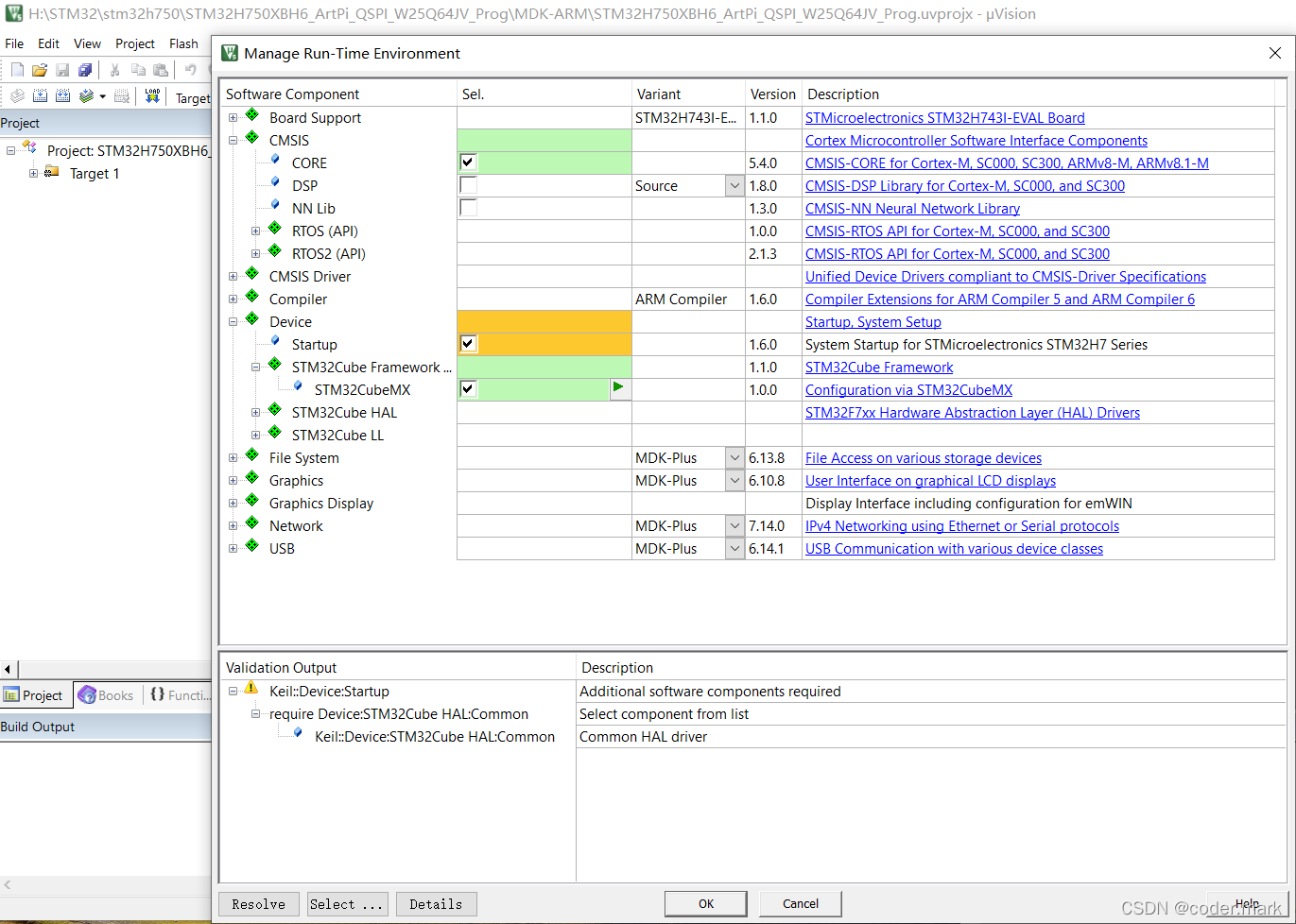Collapse the CMSIS tree node

click(233, 141)
